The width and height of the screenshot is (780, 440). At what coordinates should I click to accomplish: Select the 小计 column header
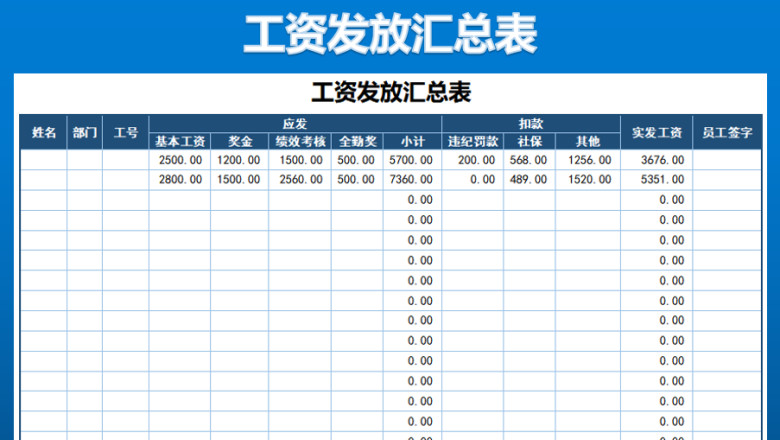click(x=412, y=141)
